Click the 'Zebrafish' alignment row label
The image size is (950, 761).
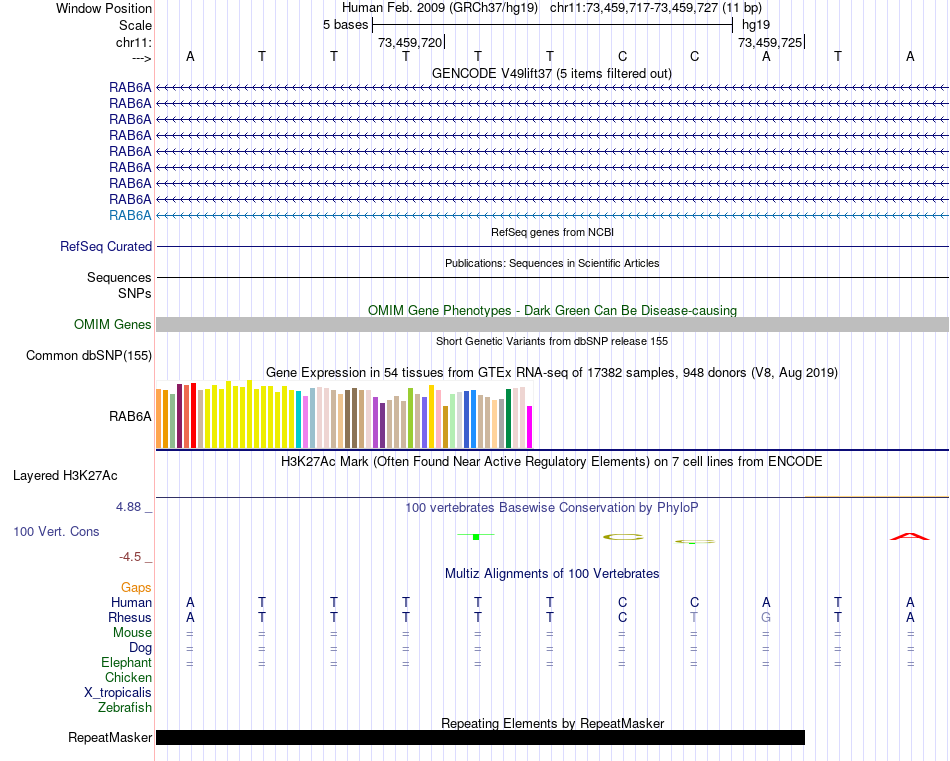click(125, 708)
